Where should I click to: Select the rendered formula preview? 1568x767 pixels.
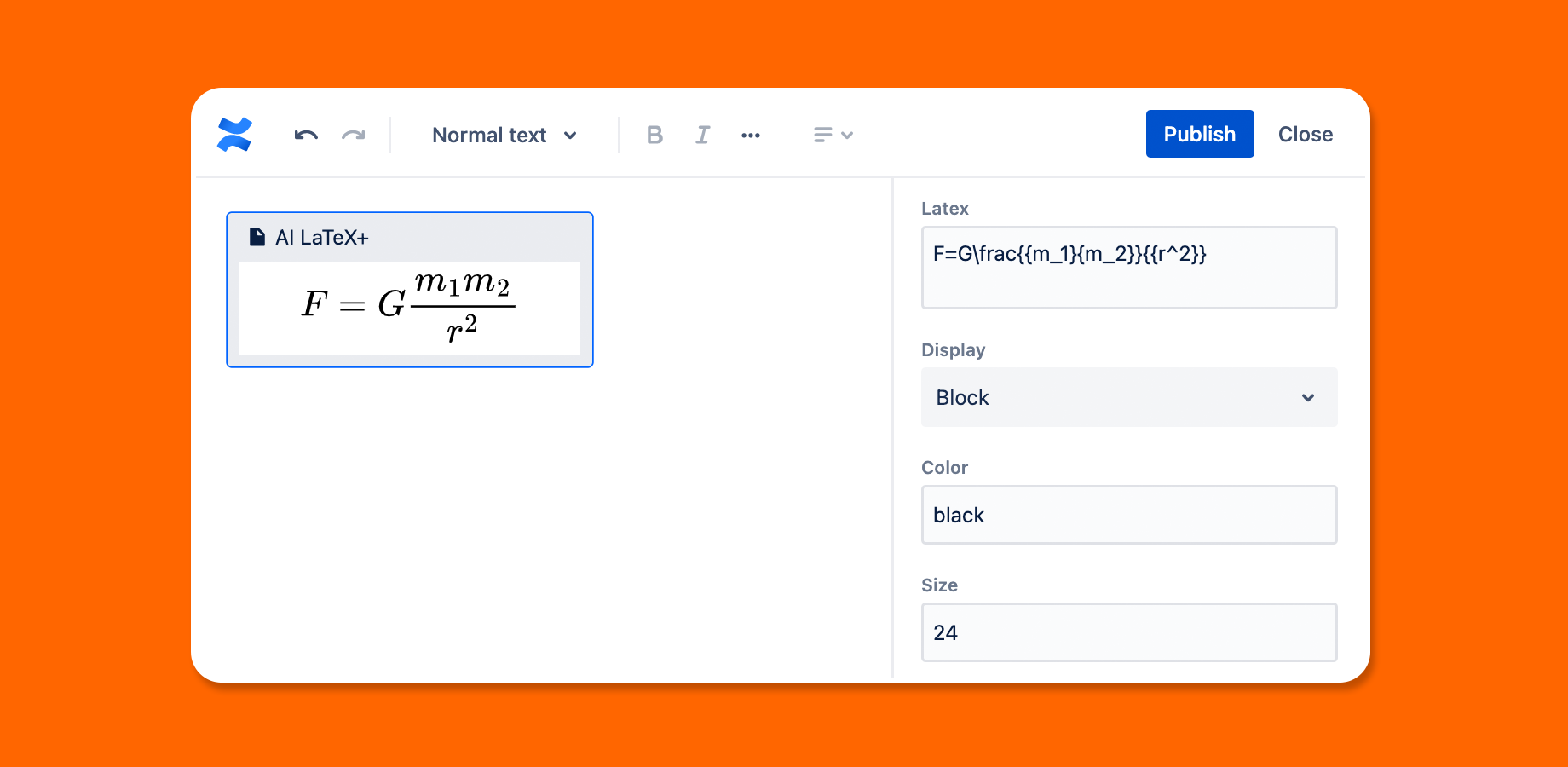(409, 307)
